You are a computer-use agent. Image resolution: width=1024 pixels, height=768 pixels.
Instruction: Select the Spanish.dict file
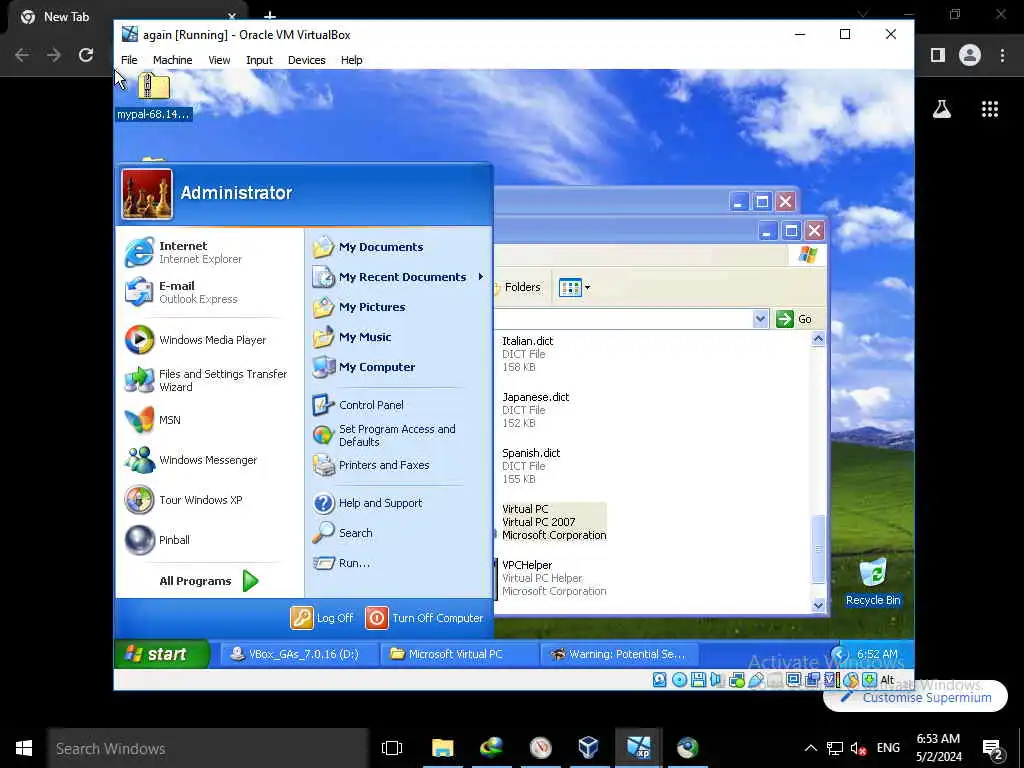pyautogui.click(x=530, y=466)
